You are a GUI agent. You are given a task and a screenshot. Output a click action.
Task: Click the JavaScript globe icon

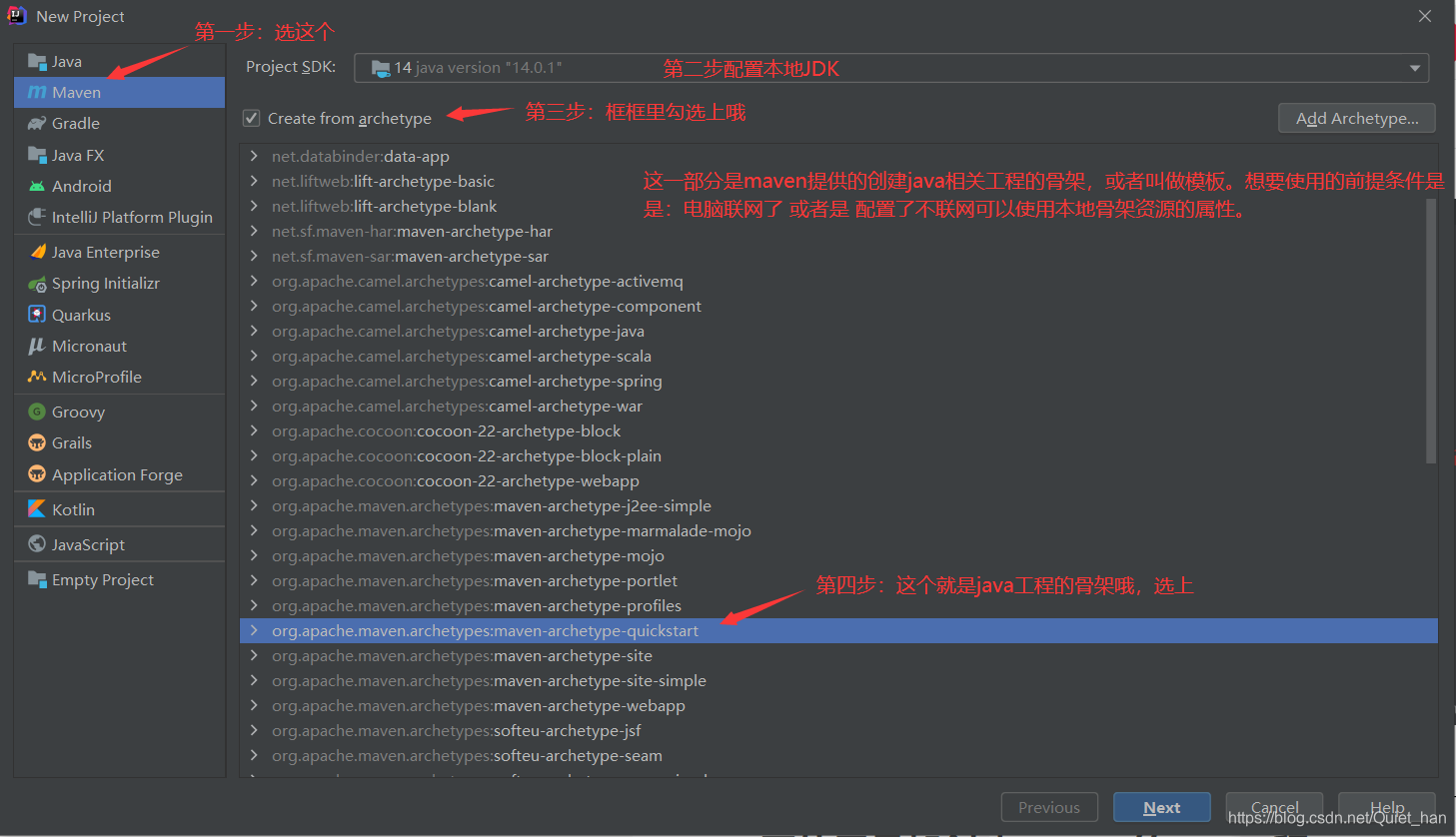(x=37, y=544)
